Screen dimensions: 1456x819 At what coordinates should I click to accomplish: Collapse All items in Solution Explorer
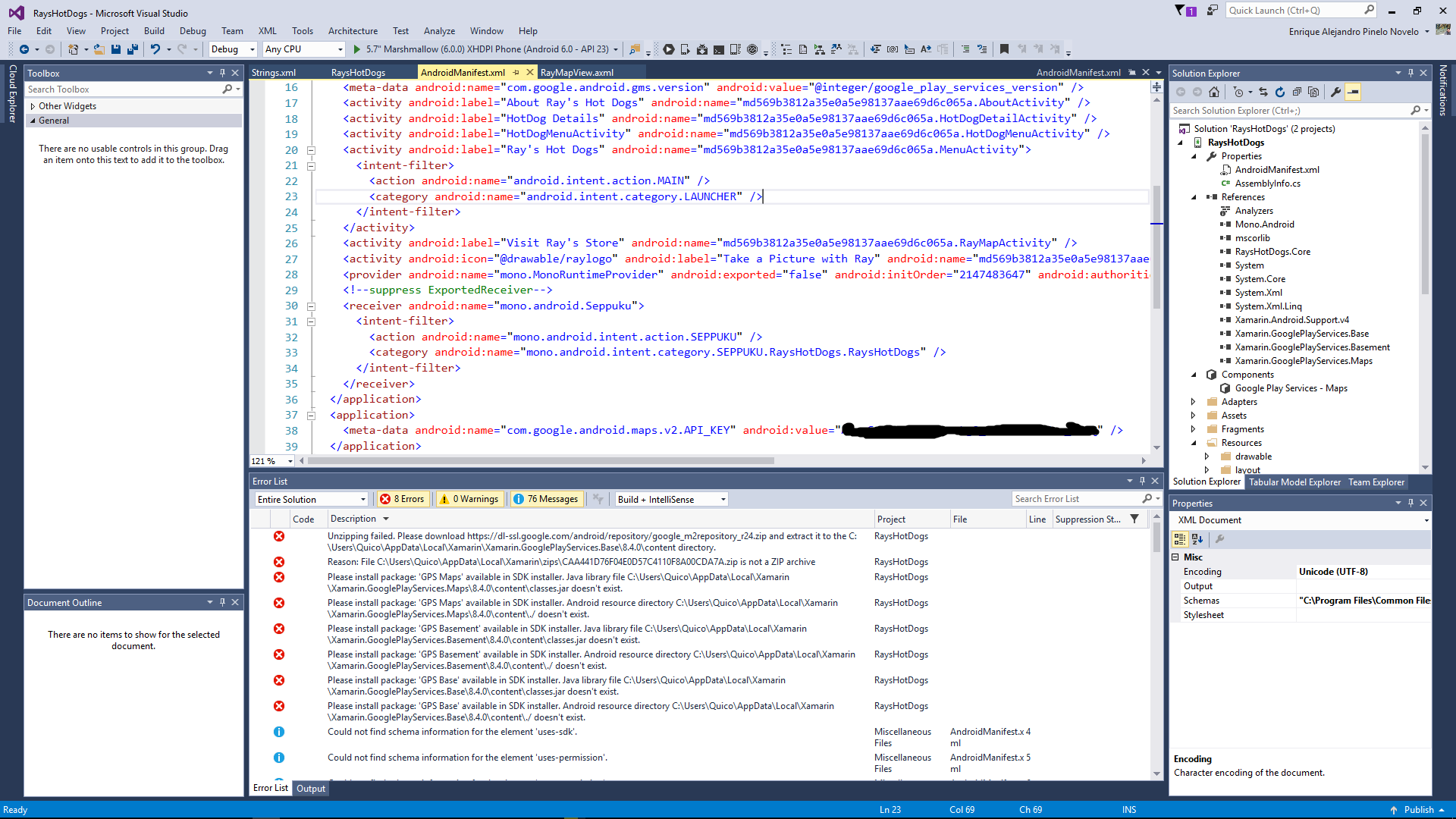(1297, 92)
